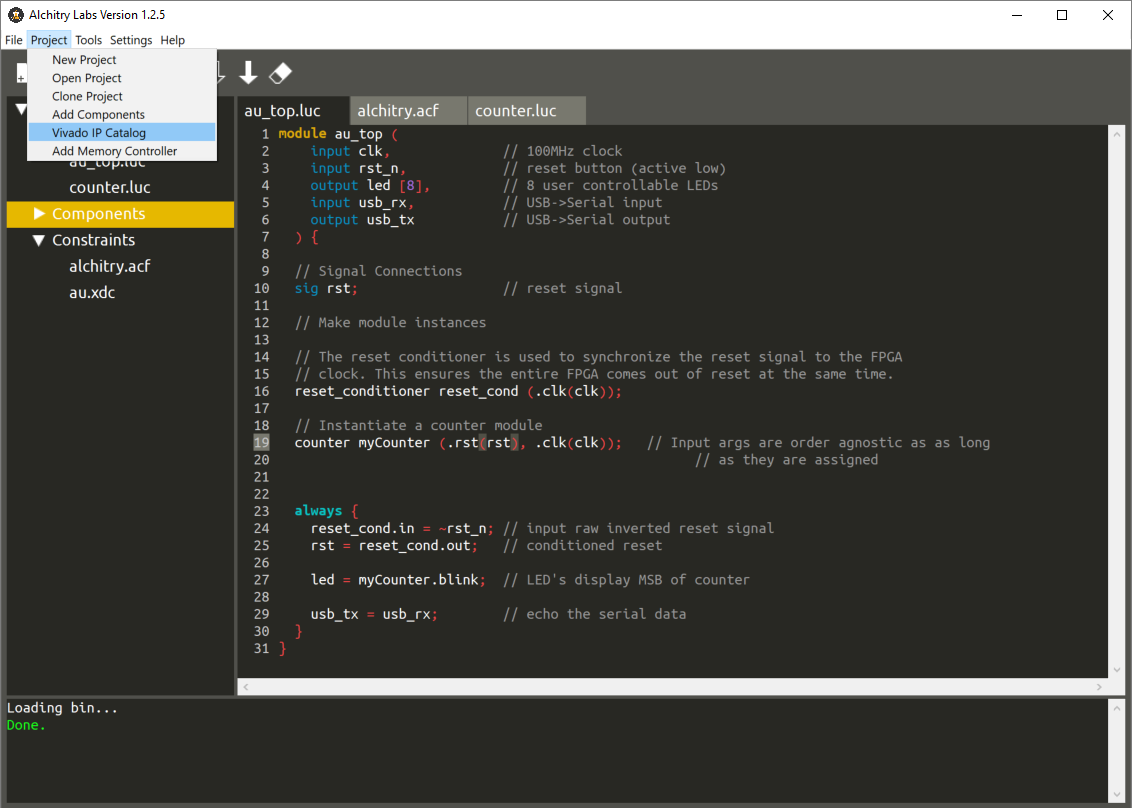Viewport: 1132px width, 808px height.
Task: Open the File menu
Action: click(x=14, y=40)
